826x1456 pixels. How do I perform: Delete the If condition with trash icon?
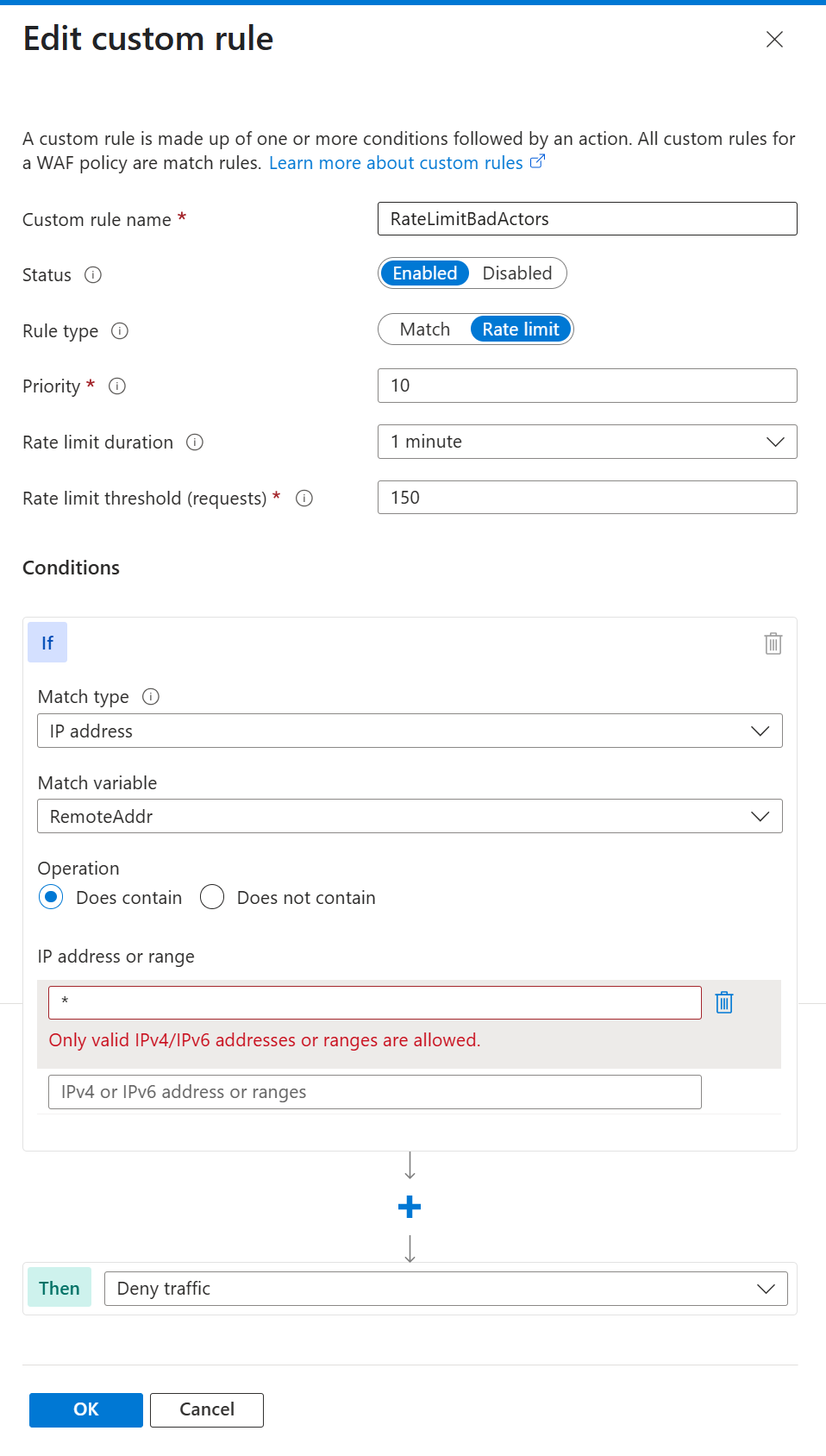(773, 643)
